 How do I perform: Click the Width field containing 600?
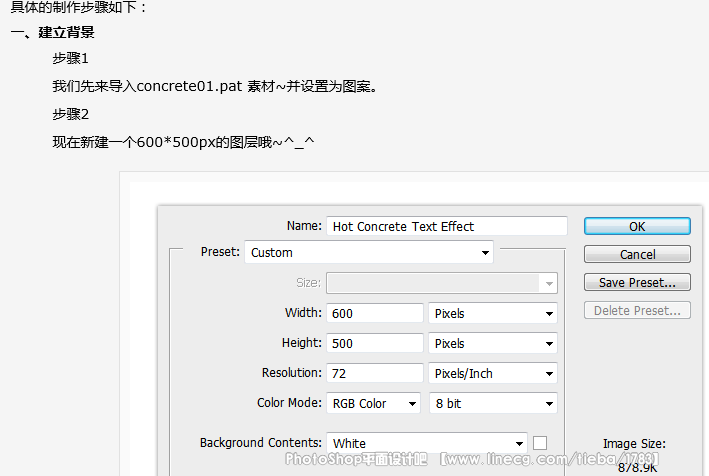click(x=375, y=313)
